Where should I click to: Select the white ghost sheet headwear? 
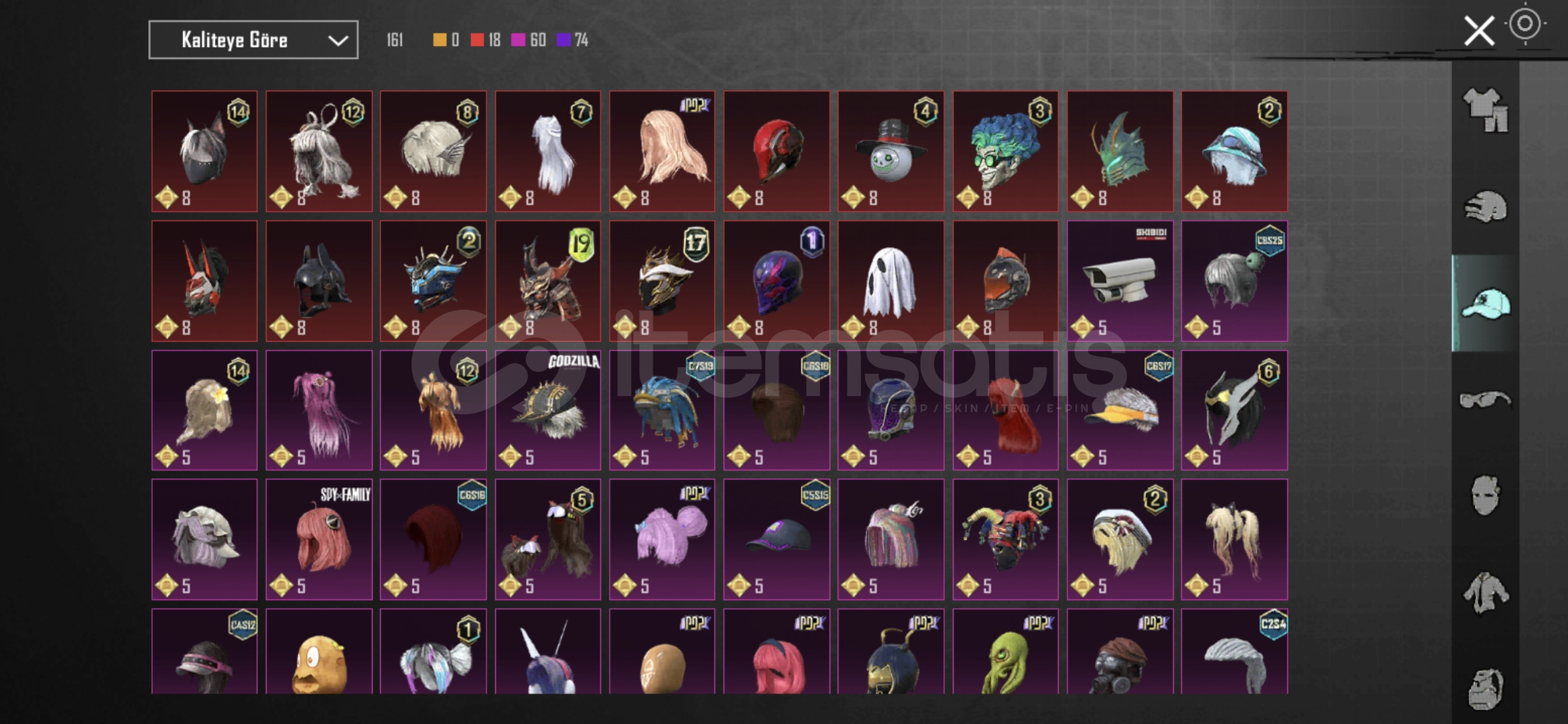click(891, 281)
